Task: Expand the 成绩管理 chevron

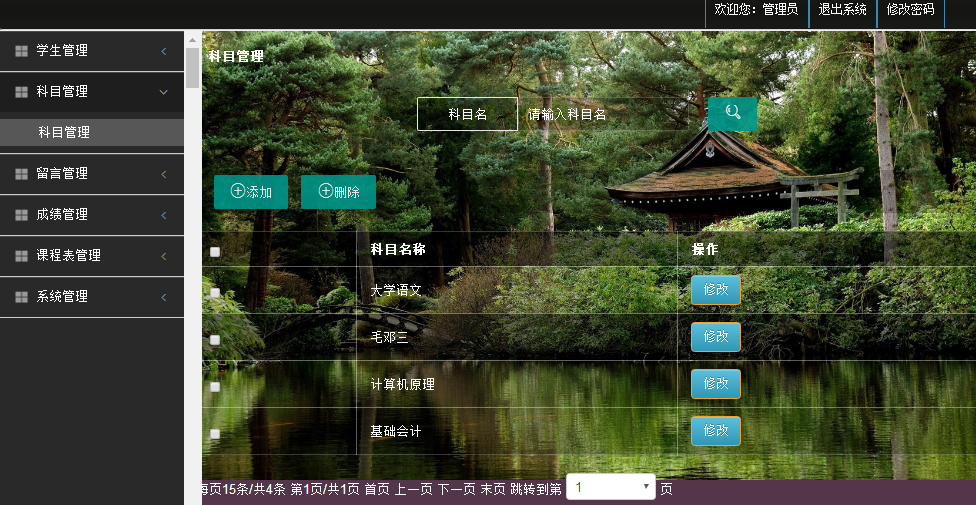Action: 164,215
